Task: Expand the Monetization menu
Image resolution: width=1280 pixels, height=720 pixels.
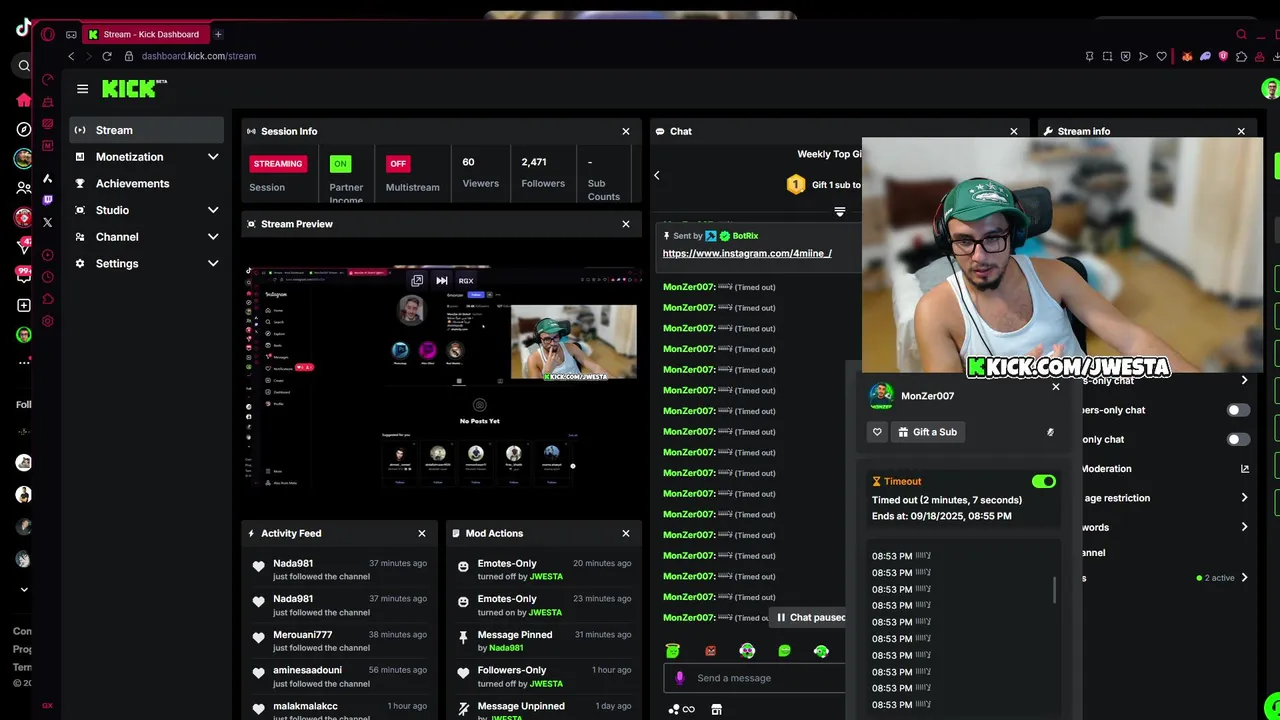Action: pos(147,157)
